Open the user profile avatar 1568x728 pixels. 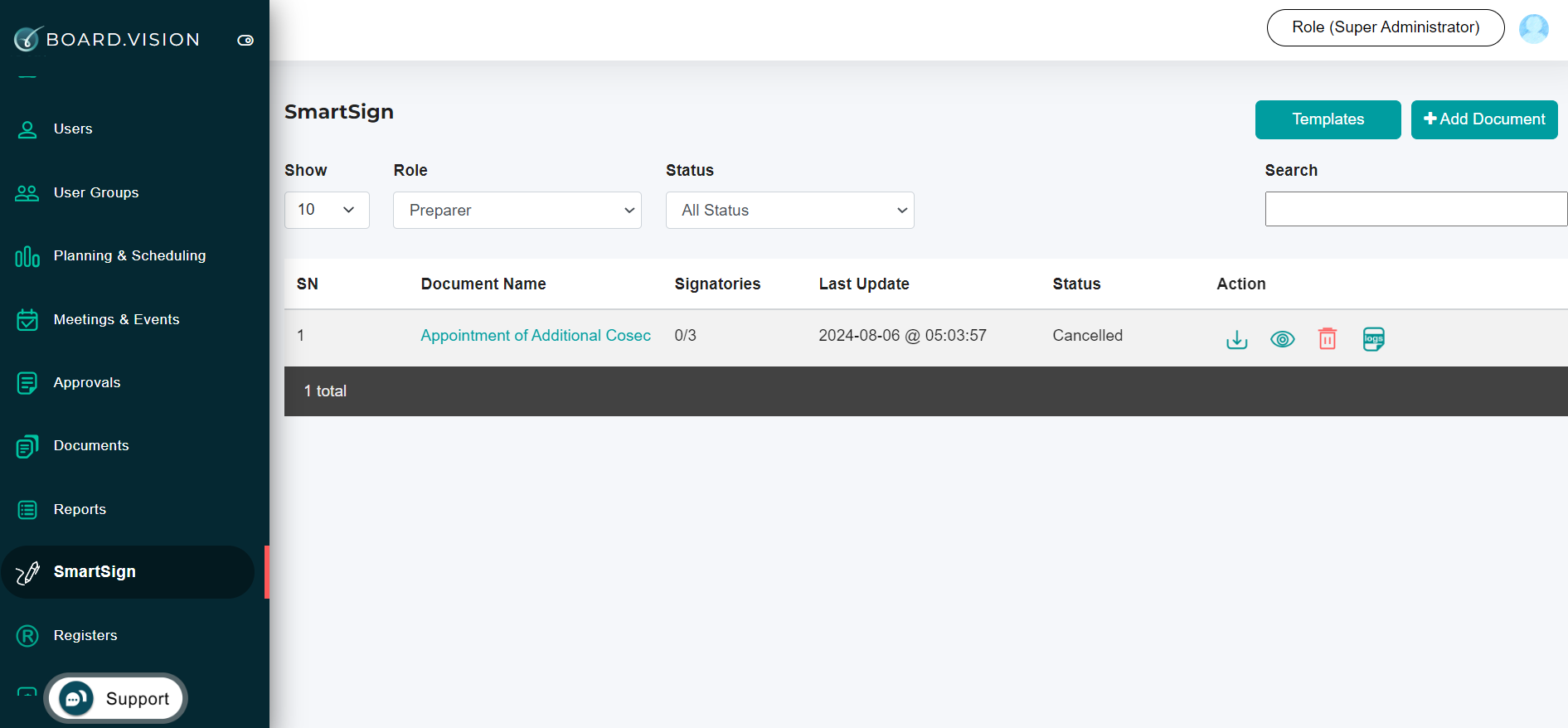coord(1534,28)
